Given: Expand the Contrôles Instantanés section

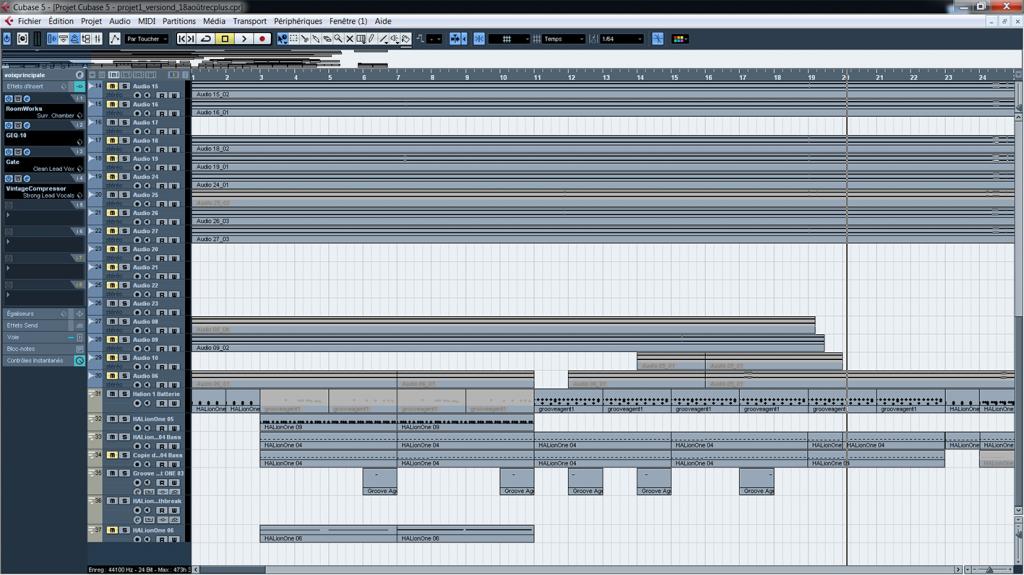Looking at the screenshot, I should 43,361.
